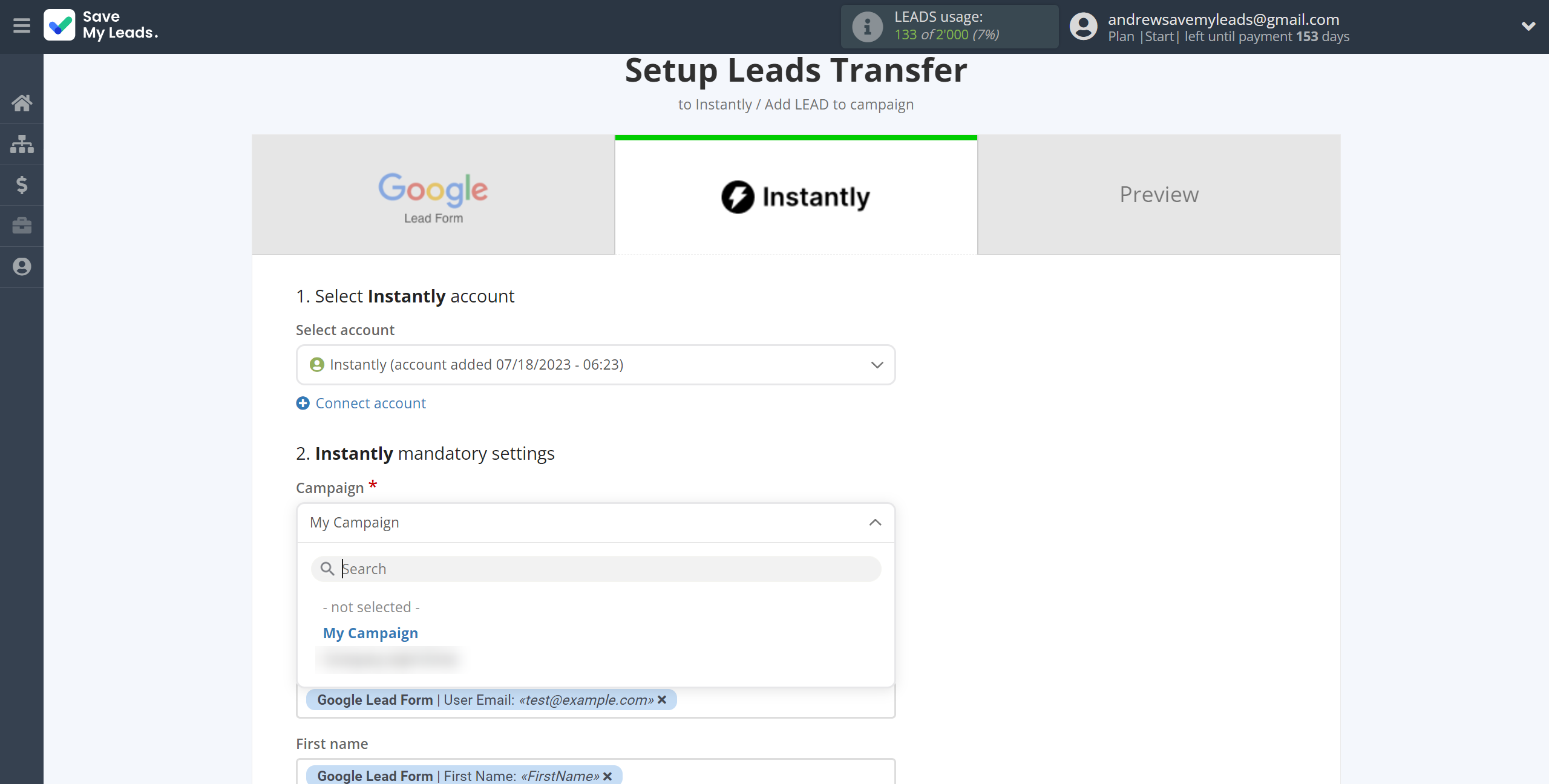1549x784 pixels.
Task: Open profile user icon in sidebar
Action: click(x=22, y=267)
